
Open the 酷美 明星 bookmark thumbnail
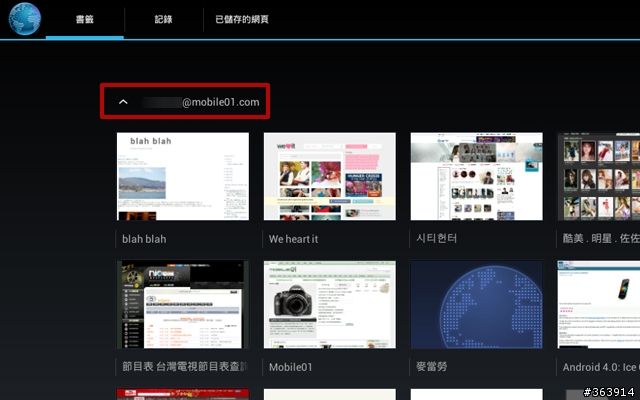599,176
